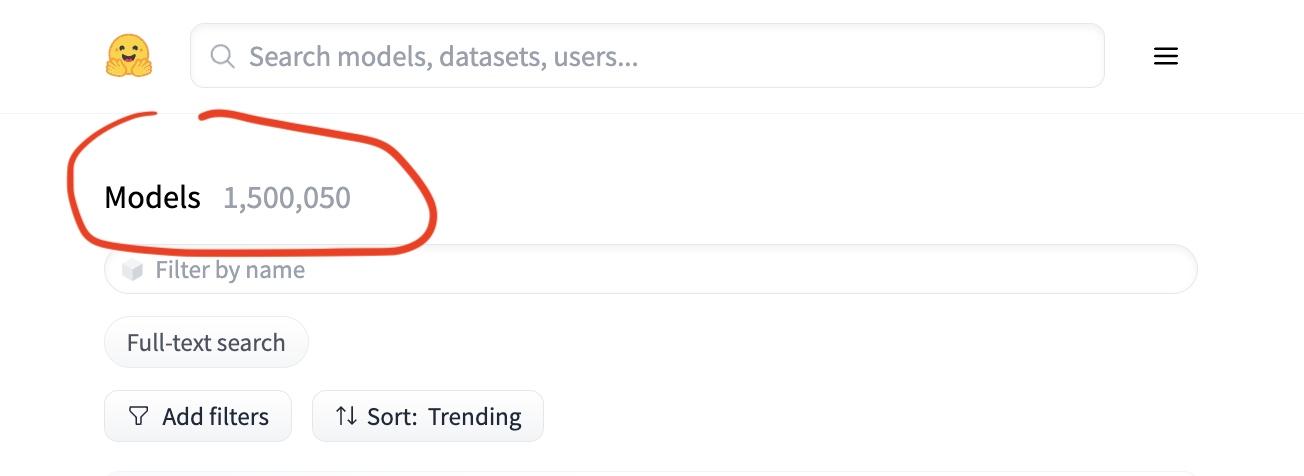The image size is (1304, 476).
Task: Click the Hugging Face emoji logo
Action: [x=129, y=56]
